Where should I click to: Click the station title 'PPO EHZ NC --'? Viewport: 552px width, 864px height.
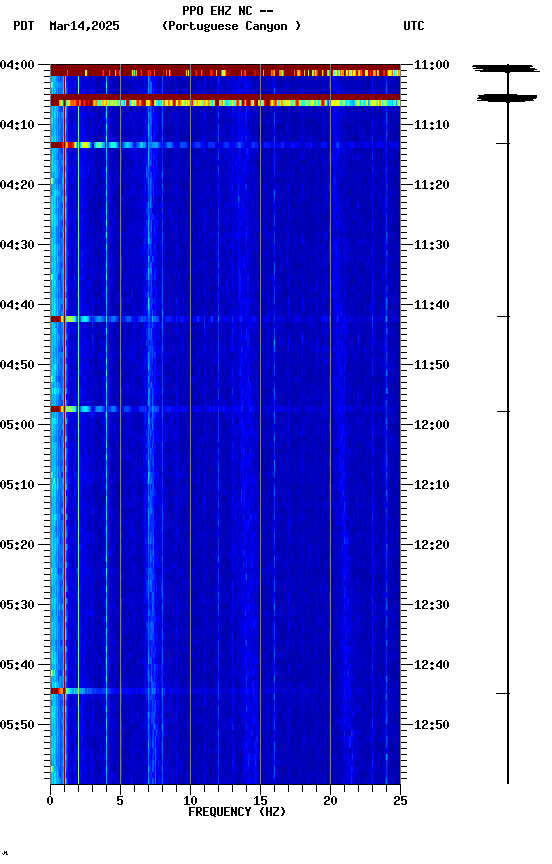click(x=228, y=10)
